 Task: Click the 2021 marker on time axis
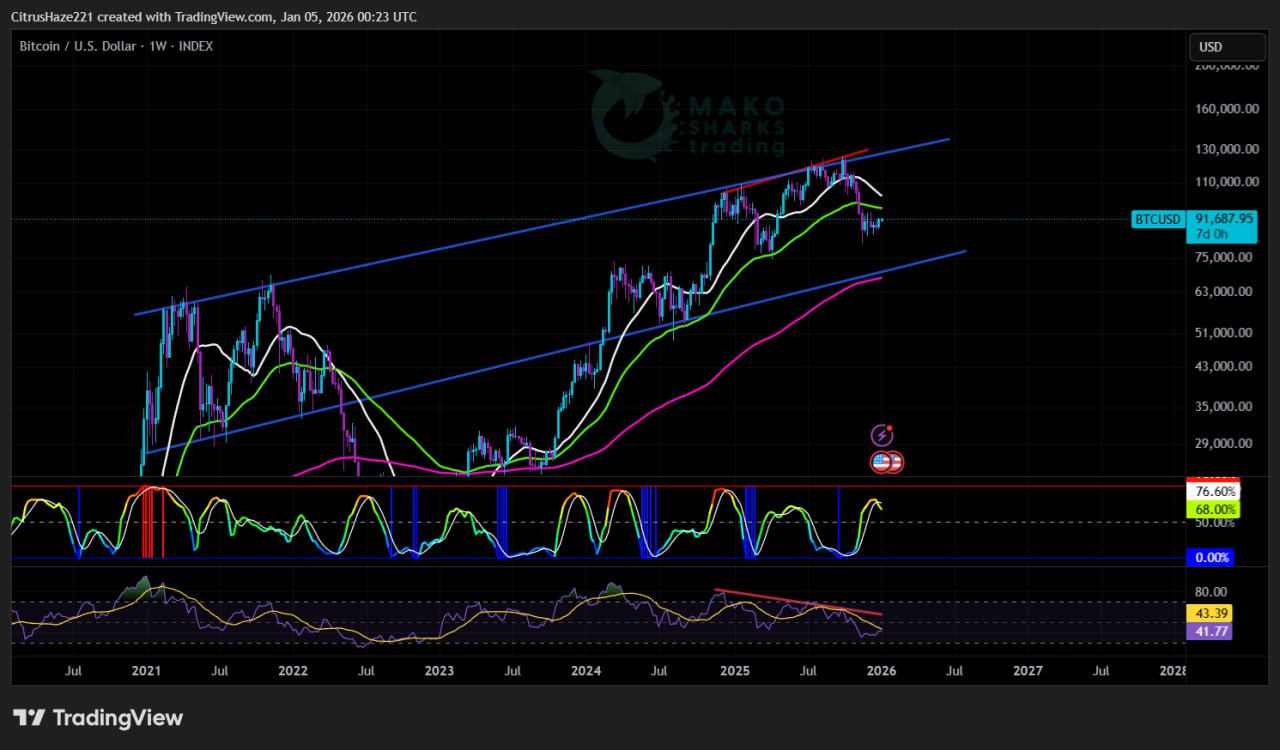(147, 671)
